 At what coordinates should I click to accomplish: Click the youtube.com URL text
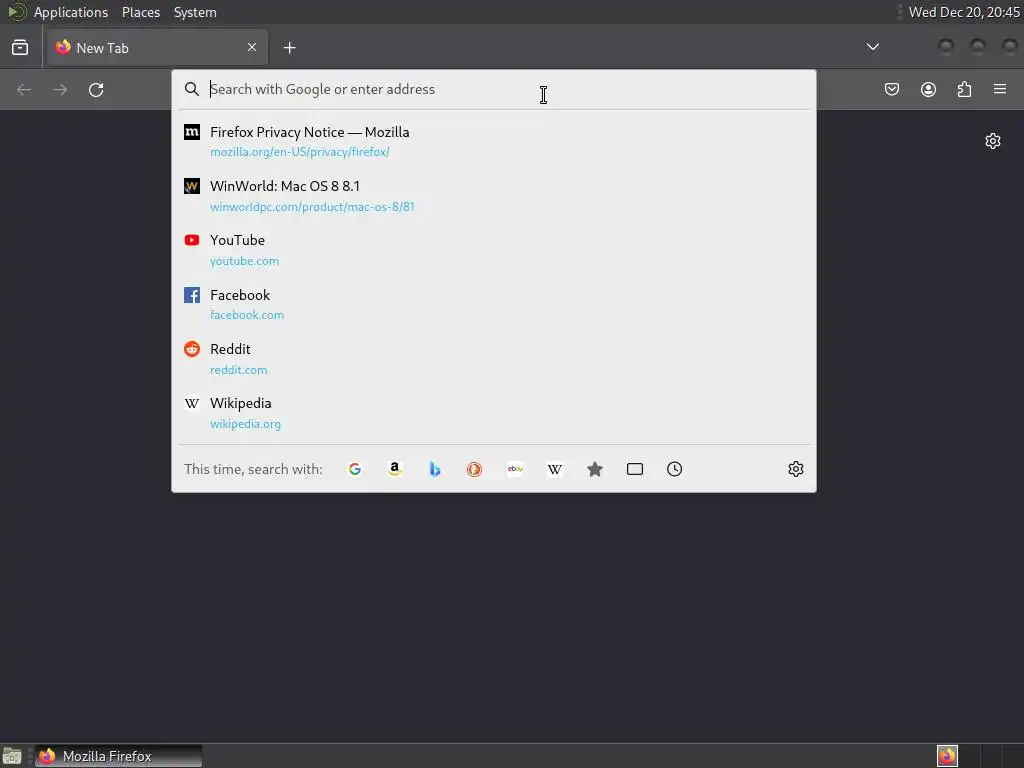[x=244, y=261]
